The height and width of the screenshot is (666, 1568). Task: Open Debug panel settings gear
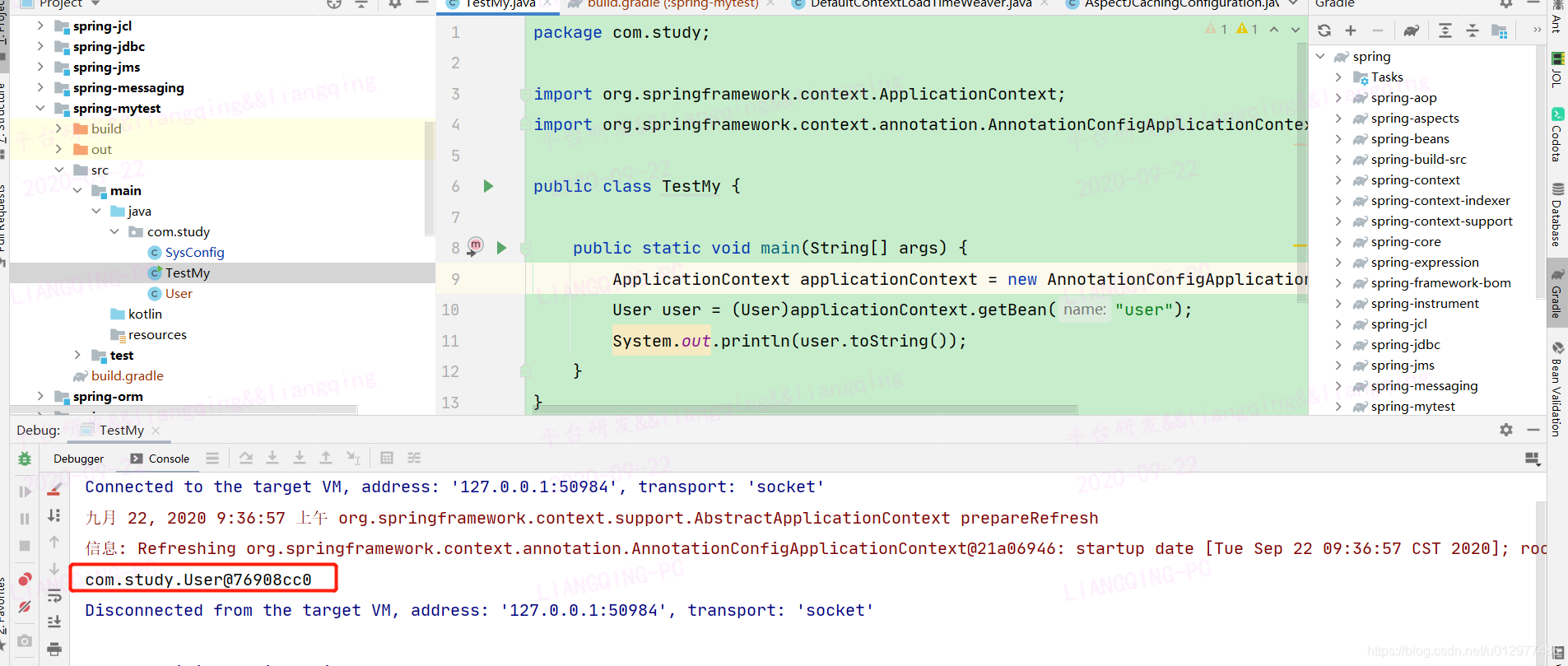[1506, 430]
